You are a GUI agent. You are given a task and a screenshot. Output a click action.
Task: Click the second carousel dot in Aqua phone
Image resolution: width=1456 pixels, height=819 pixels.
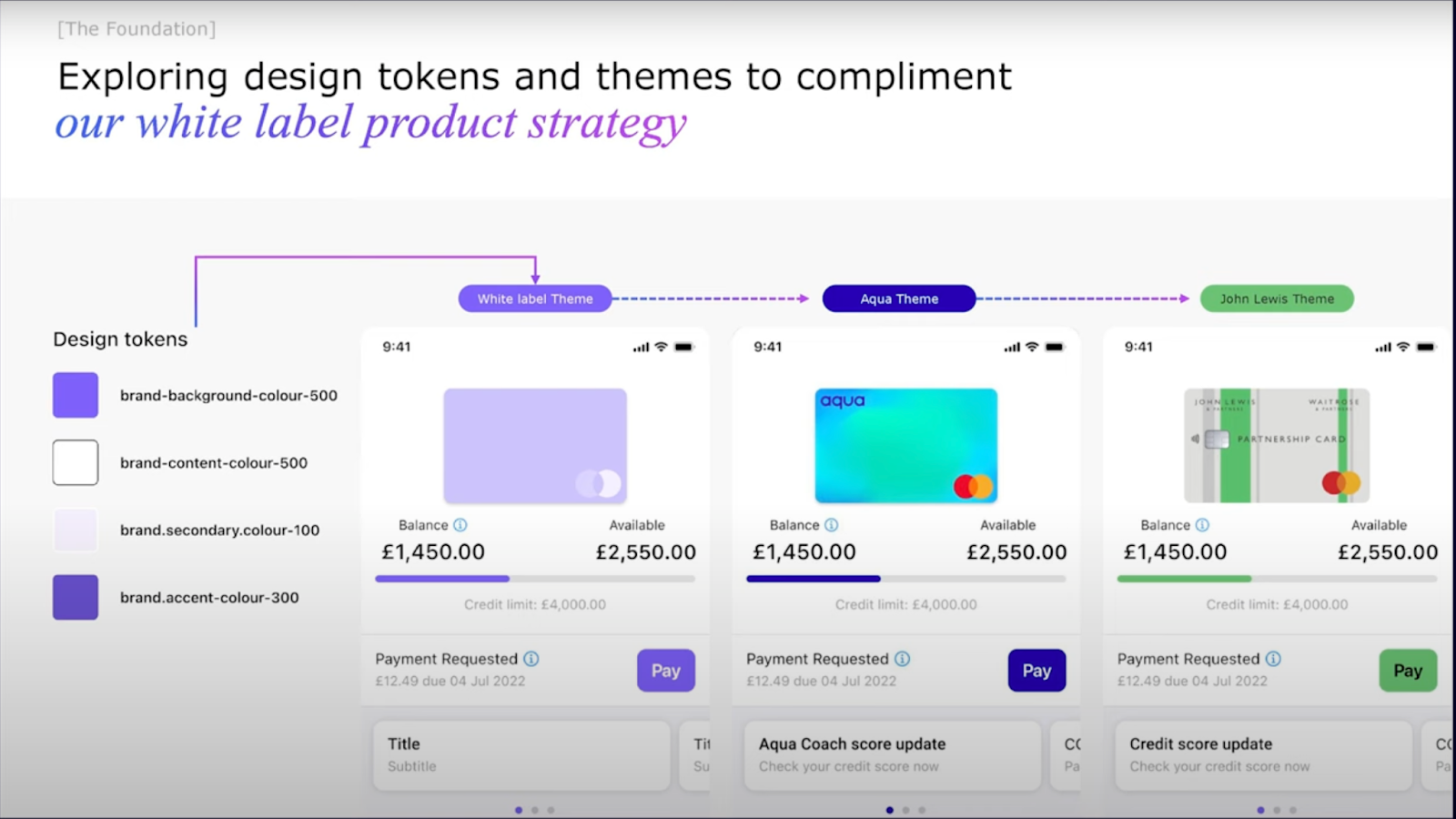coord(905,810)
